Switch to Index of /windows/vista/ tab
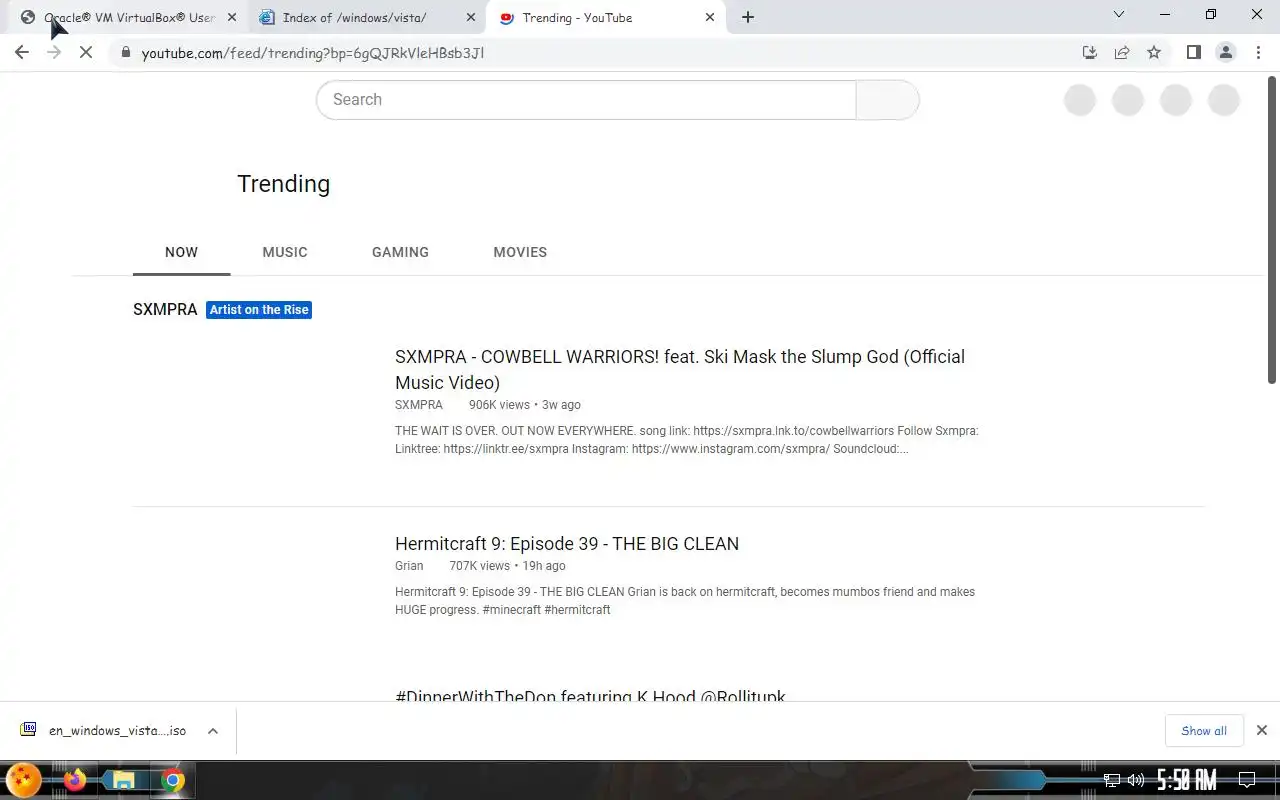Viewport: 1280px width, 800px height. [x=367, y=17]
